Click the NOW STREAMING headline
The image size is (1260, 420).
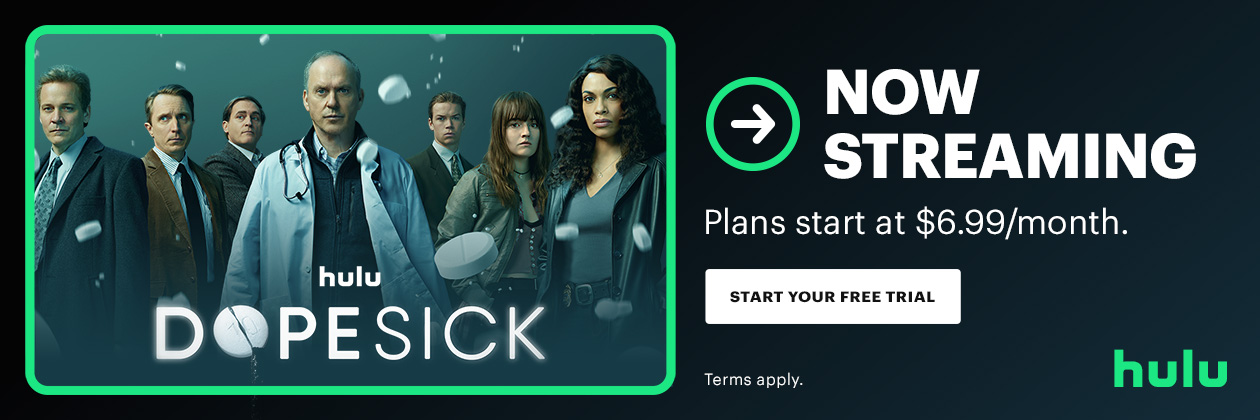click(1010, 124)
